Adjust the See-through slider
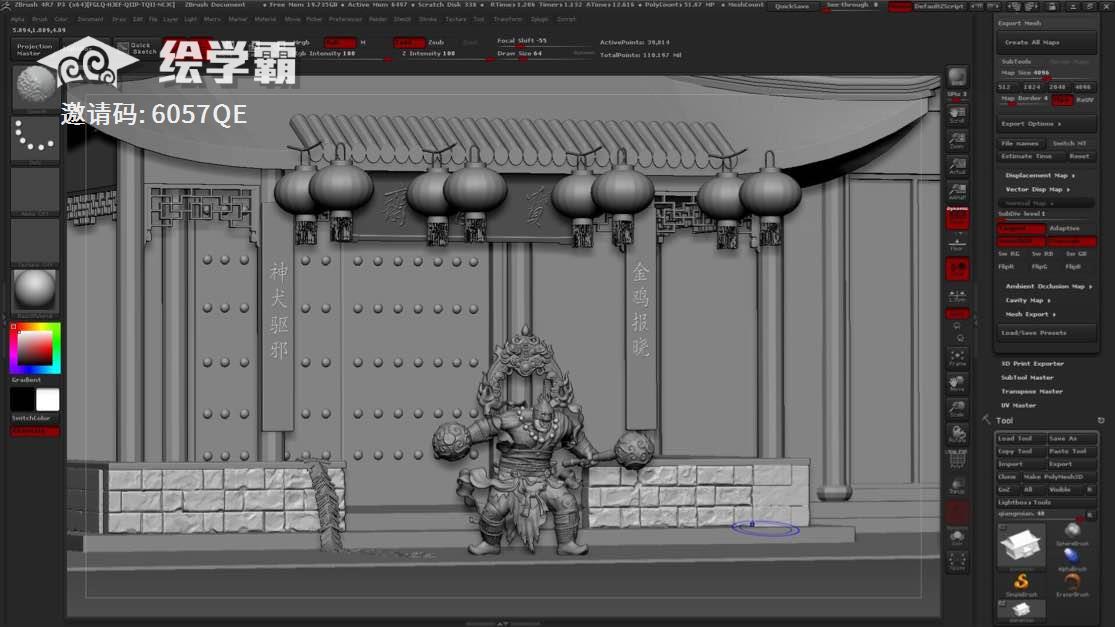 coord(852,6)
